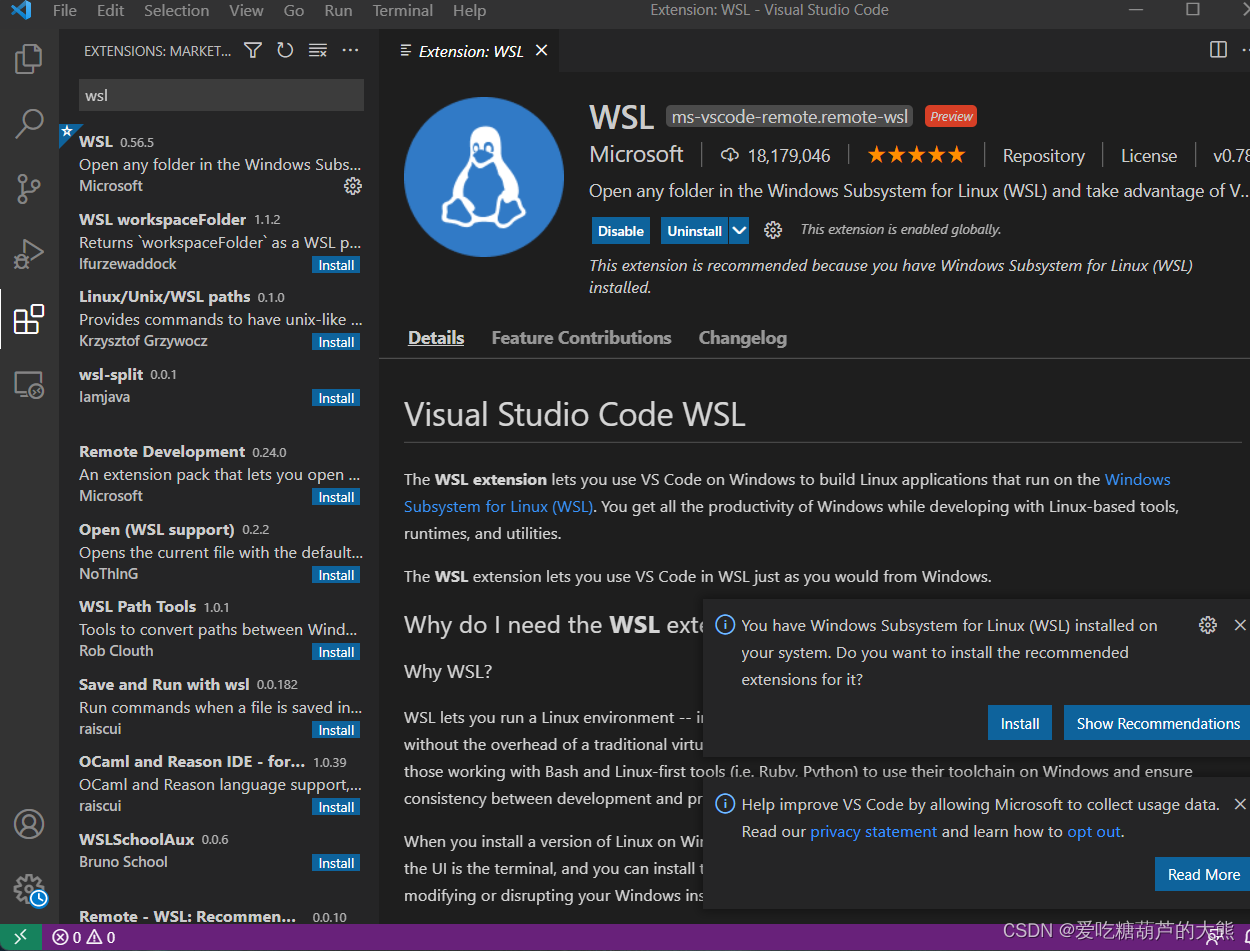Open the privacy statement link

(874, 831)
